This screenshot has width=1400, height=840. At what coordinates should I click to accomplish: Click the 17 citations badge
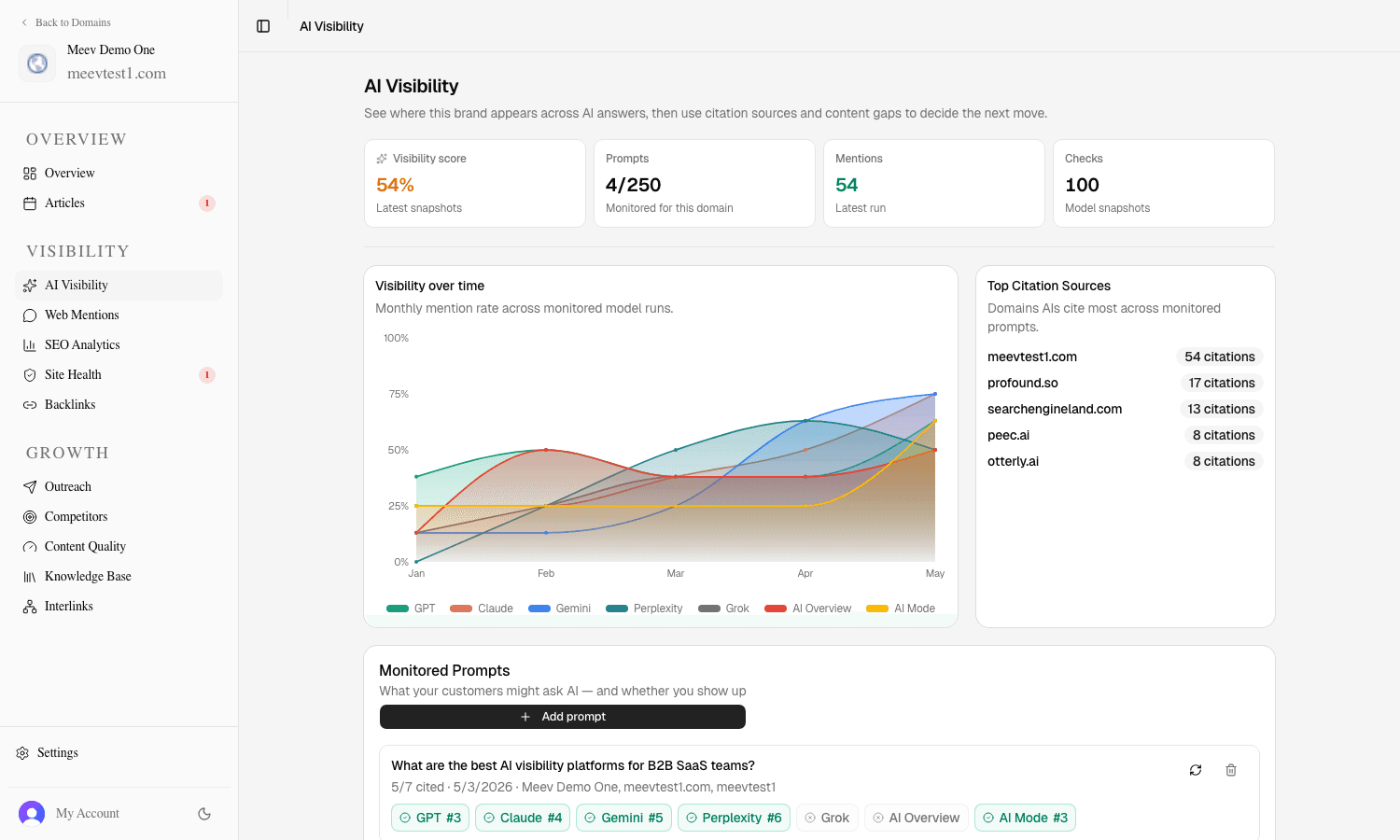1222,383
